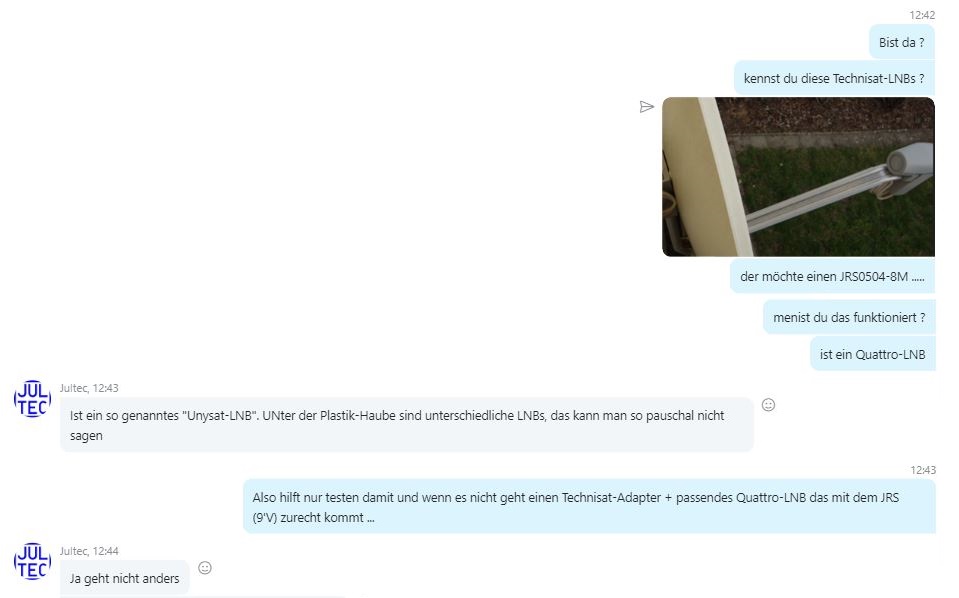Select the "Also hilft nur testen" message
The height and width of the screenshot is (598, 959).
589,507
